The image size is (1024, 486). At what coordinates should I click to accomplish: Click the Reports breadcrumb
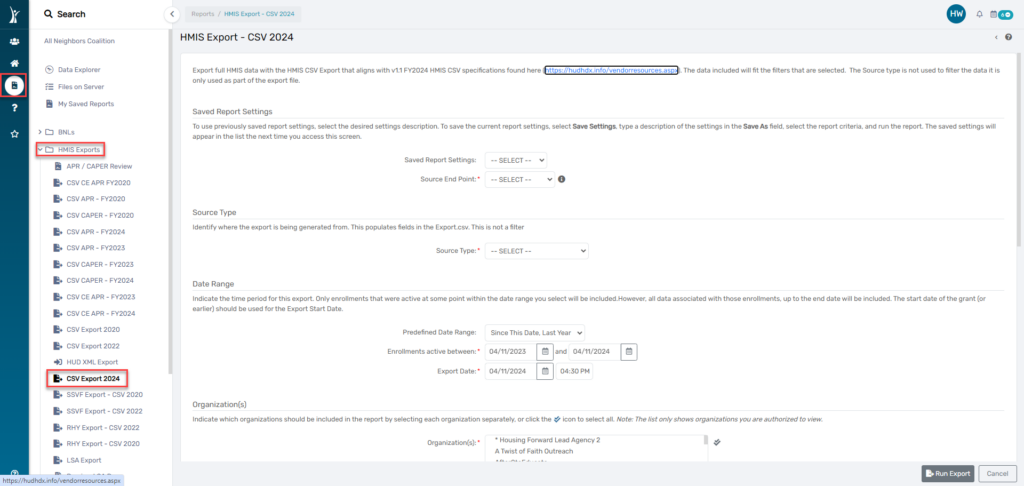click(202, 14)
